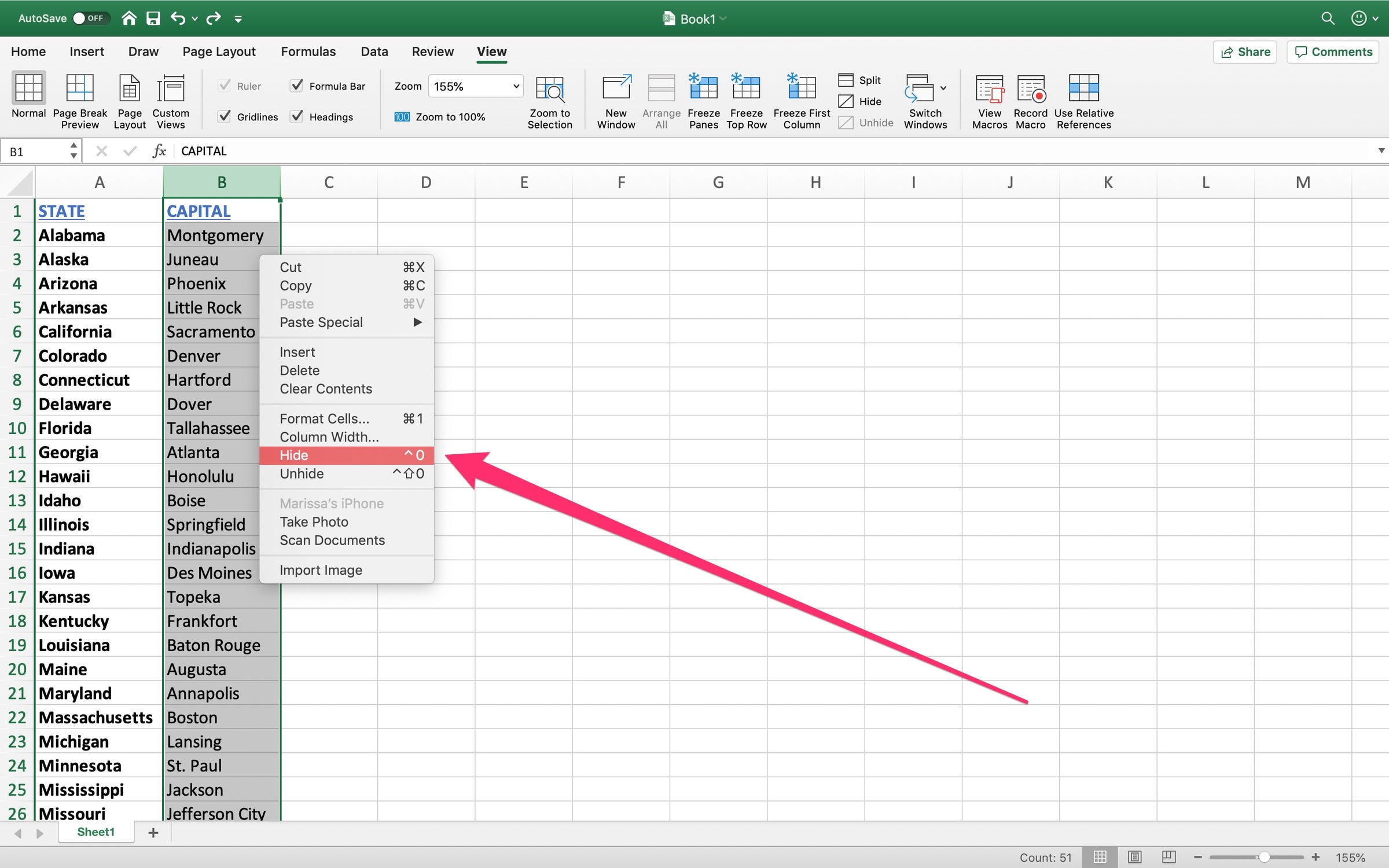Open a New Window
This screenshot has width=1389, height=868.
click(616, 88)
